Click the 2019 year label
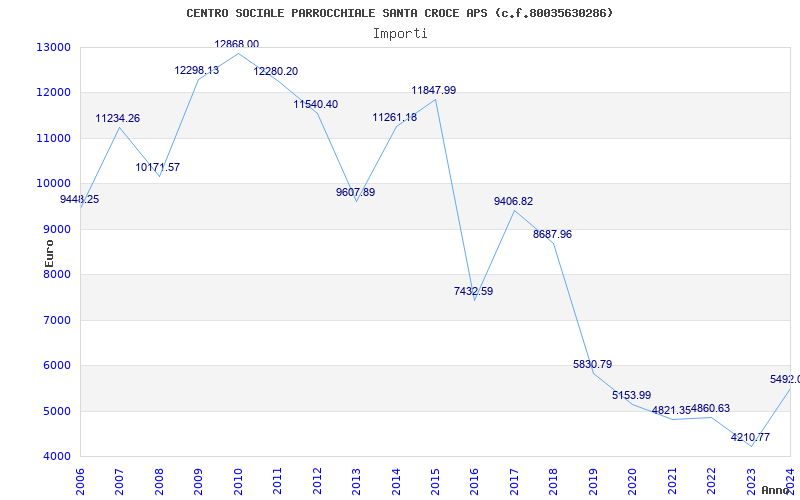800x500 pixels. pos(593,481)
